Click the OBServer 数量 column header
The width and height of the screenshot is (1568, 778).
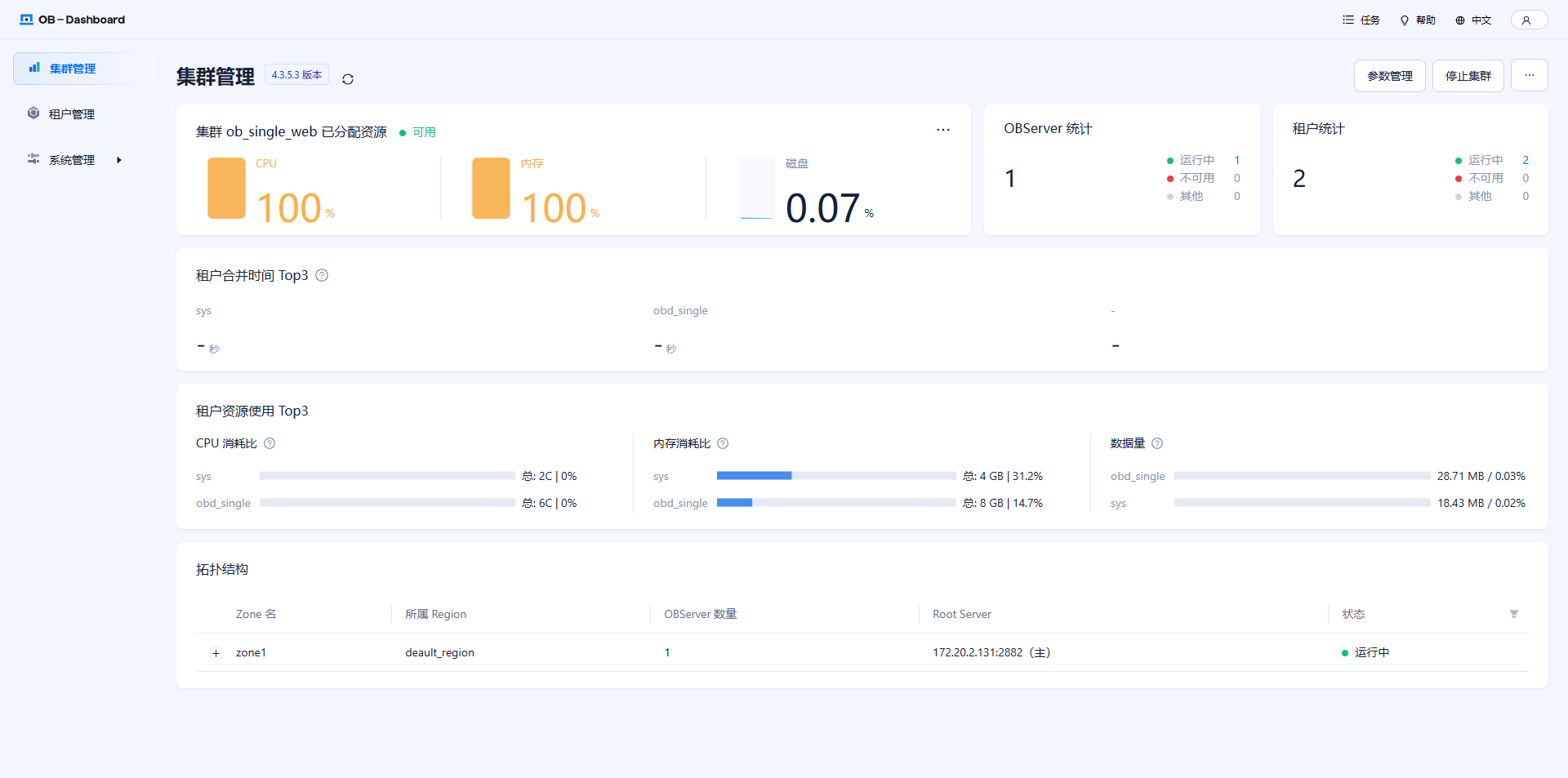[x=701, y=614]
